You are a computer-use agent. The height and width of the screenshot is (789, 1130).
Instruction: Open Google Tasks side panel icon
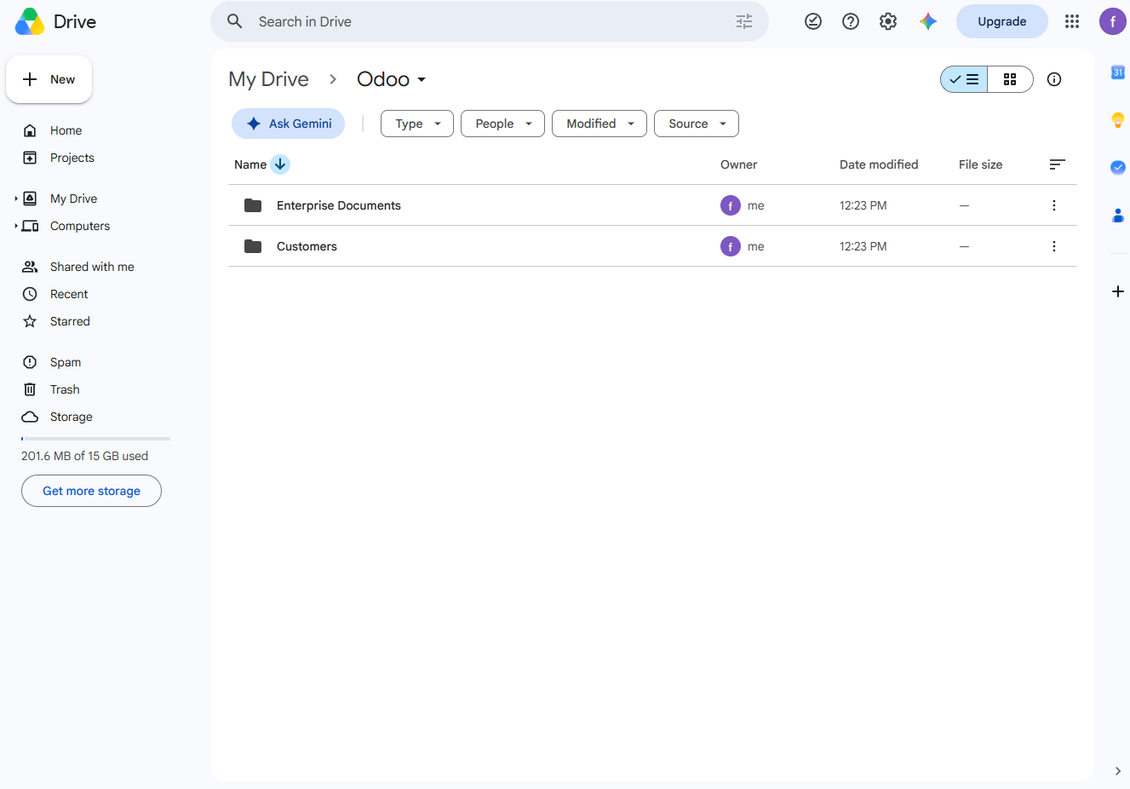coord(1118,167)
